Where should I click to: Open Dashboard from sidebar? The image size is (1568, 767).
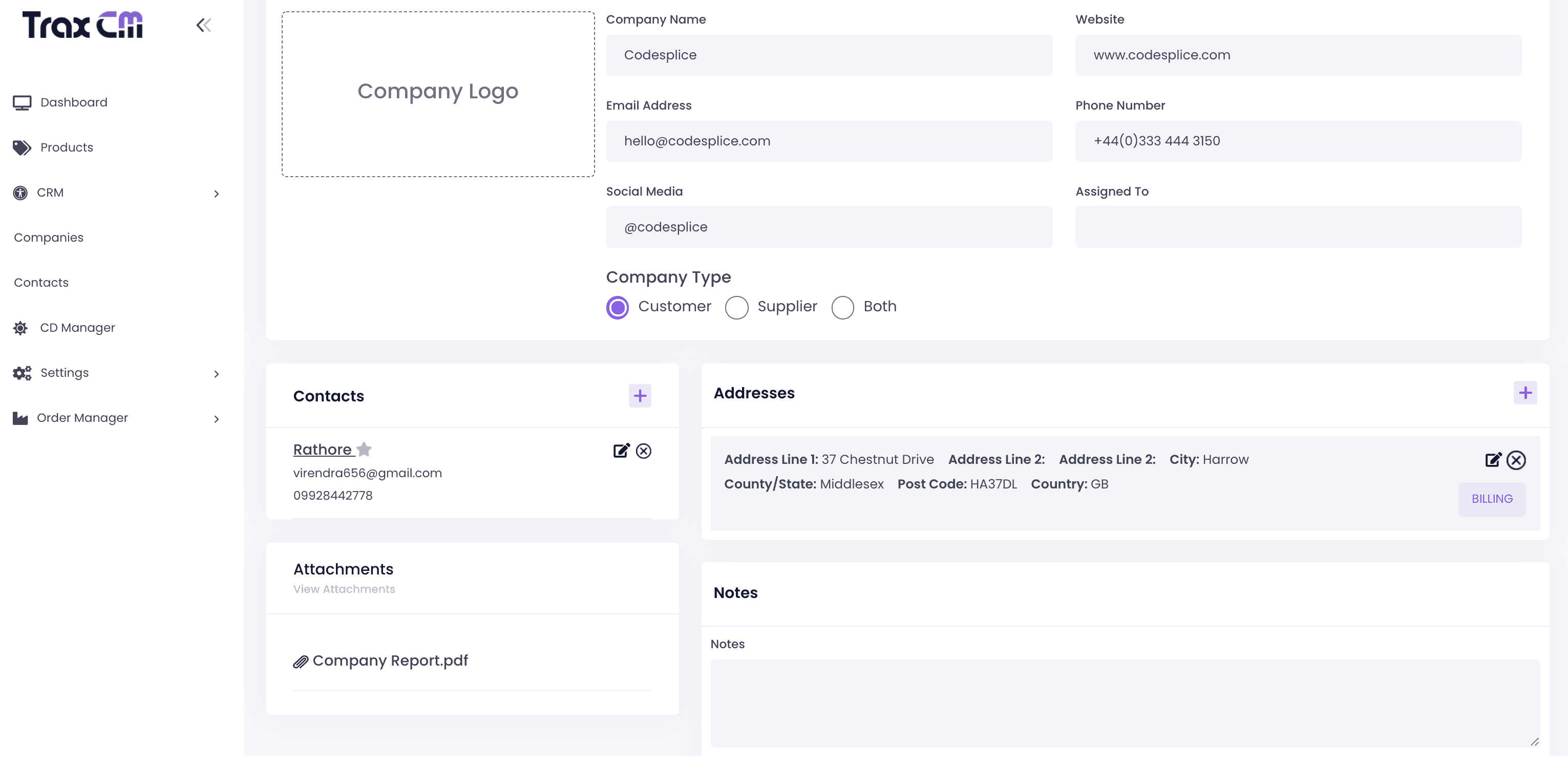pyautogui.click(x=73, y=102)
